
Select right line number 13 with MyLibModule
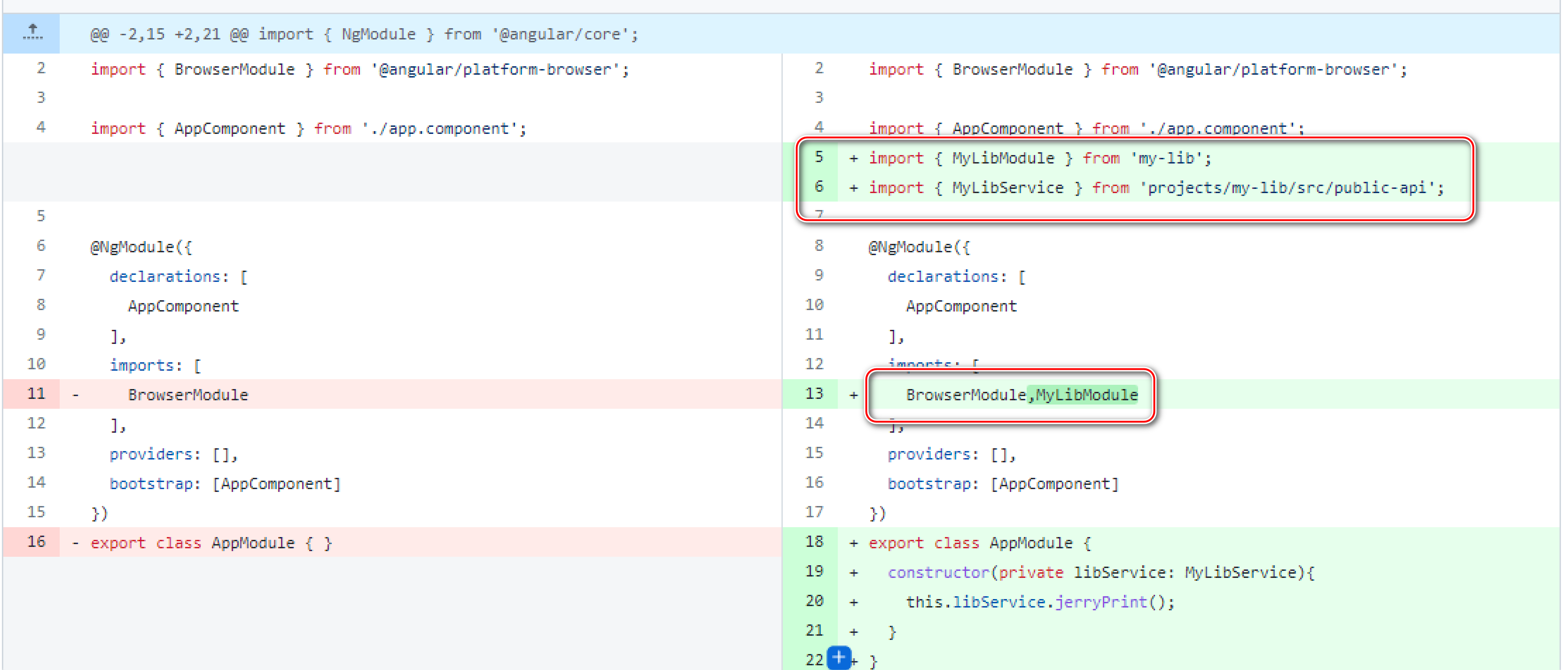814,394
